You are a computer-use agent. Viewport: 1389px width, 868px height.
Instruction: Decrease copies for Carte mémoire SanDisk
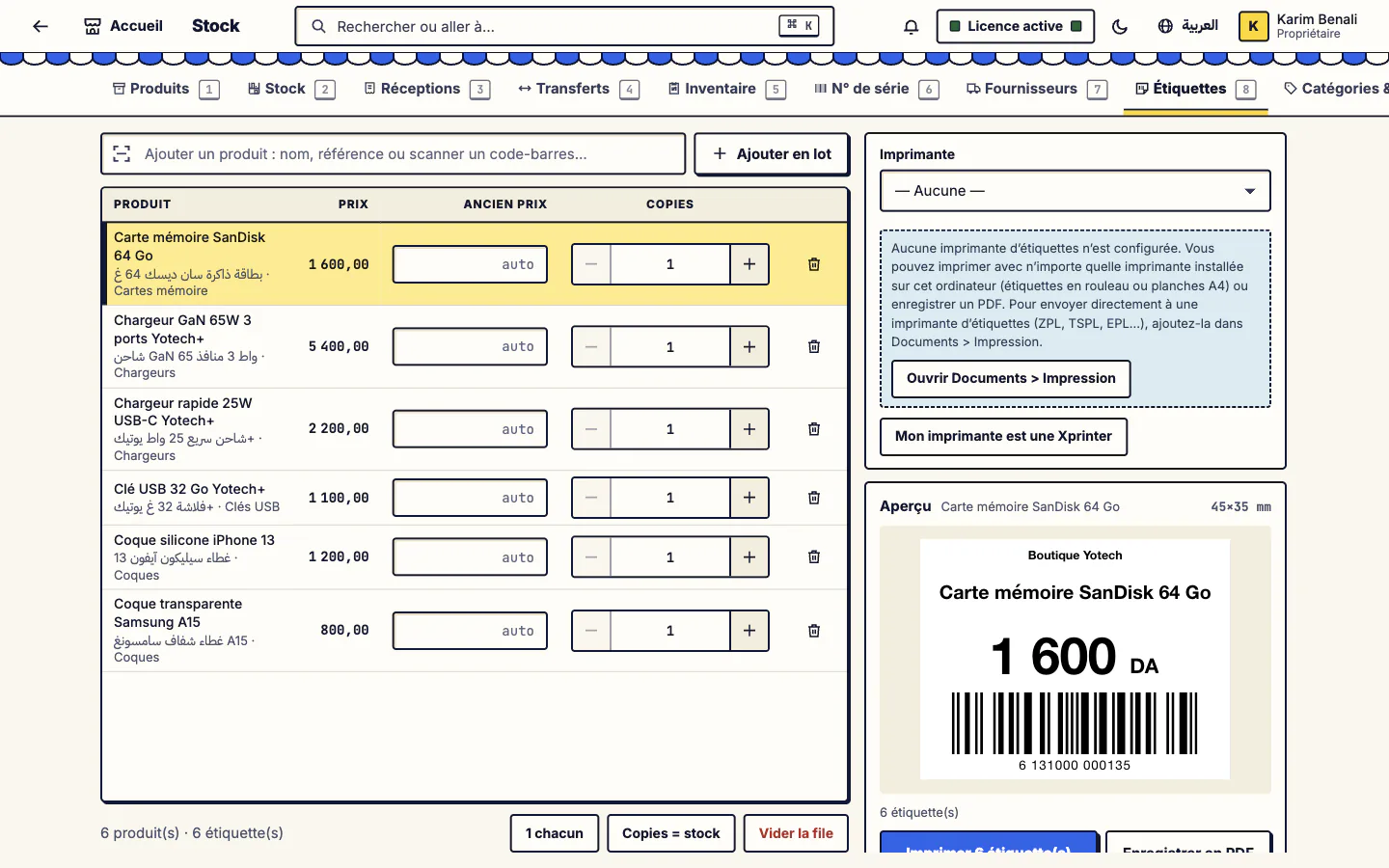point(591,264)
